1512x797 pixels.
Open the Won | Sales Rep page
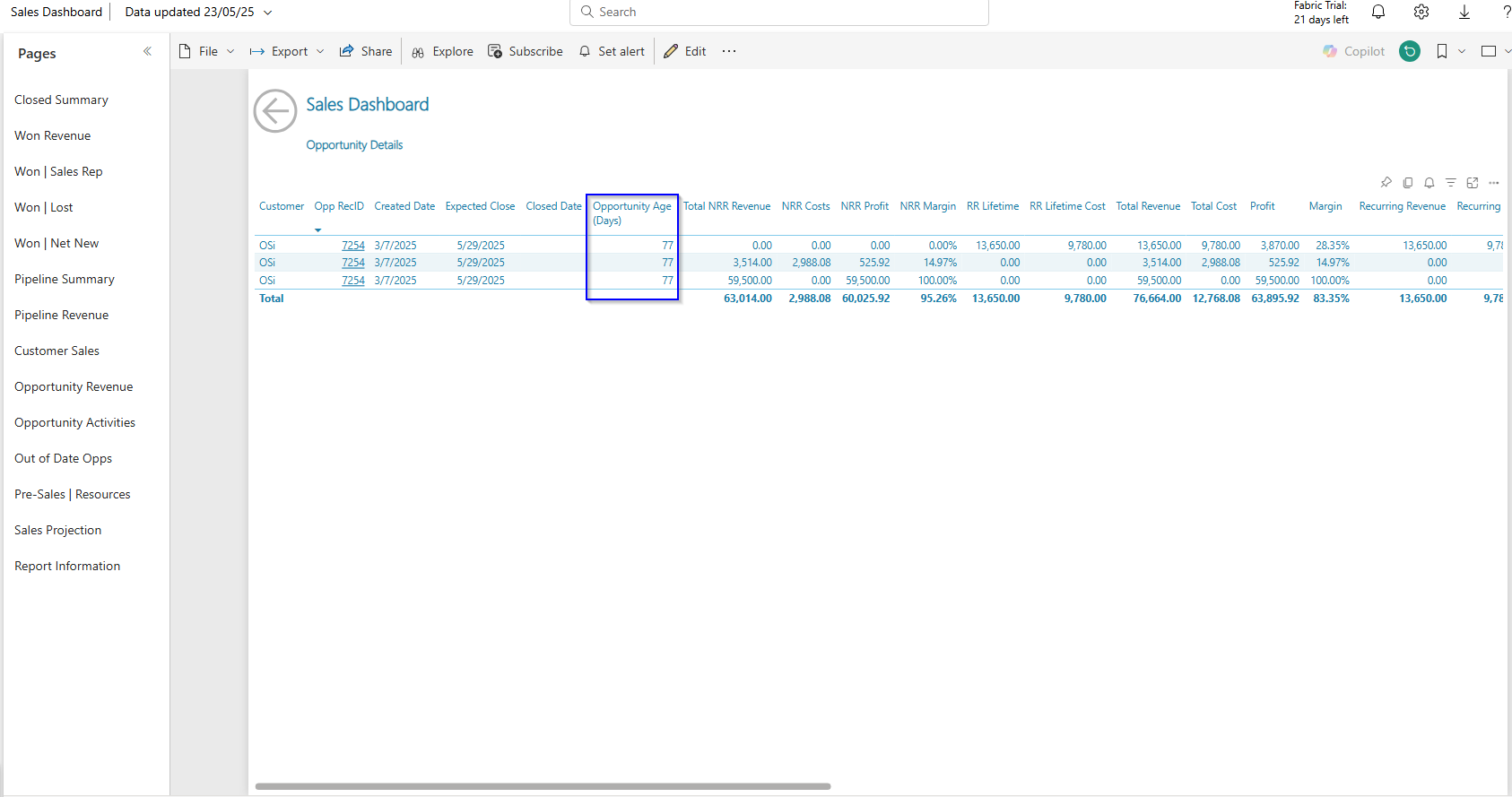tap(58, 171)
